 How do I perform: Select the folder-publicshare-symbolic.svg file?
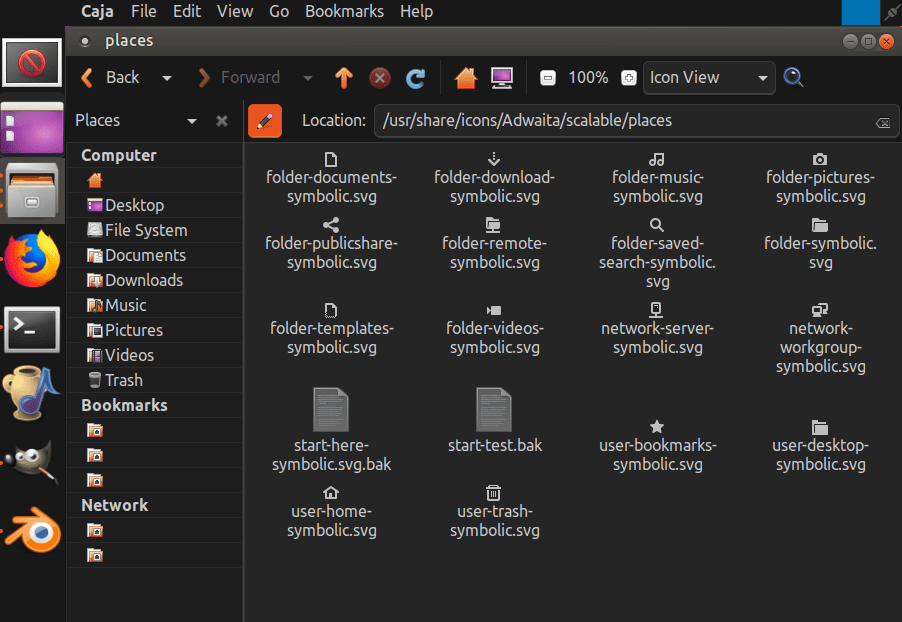coord(331,245)
